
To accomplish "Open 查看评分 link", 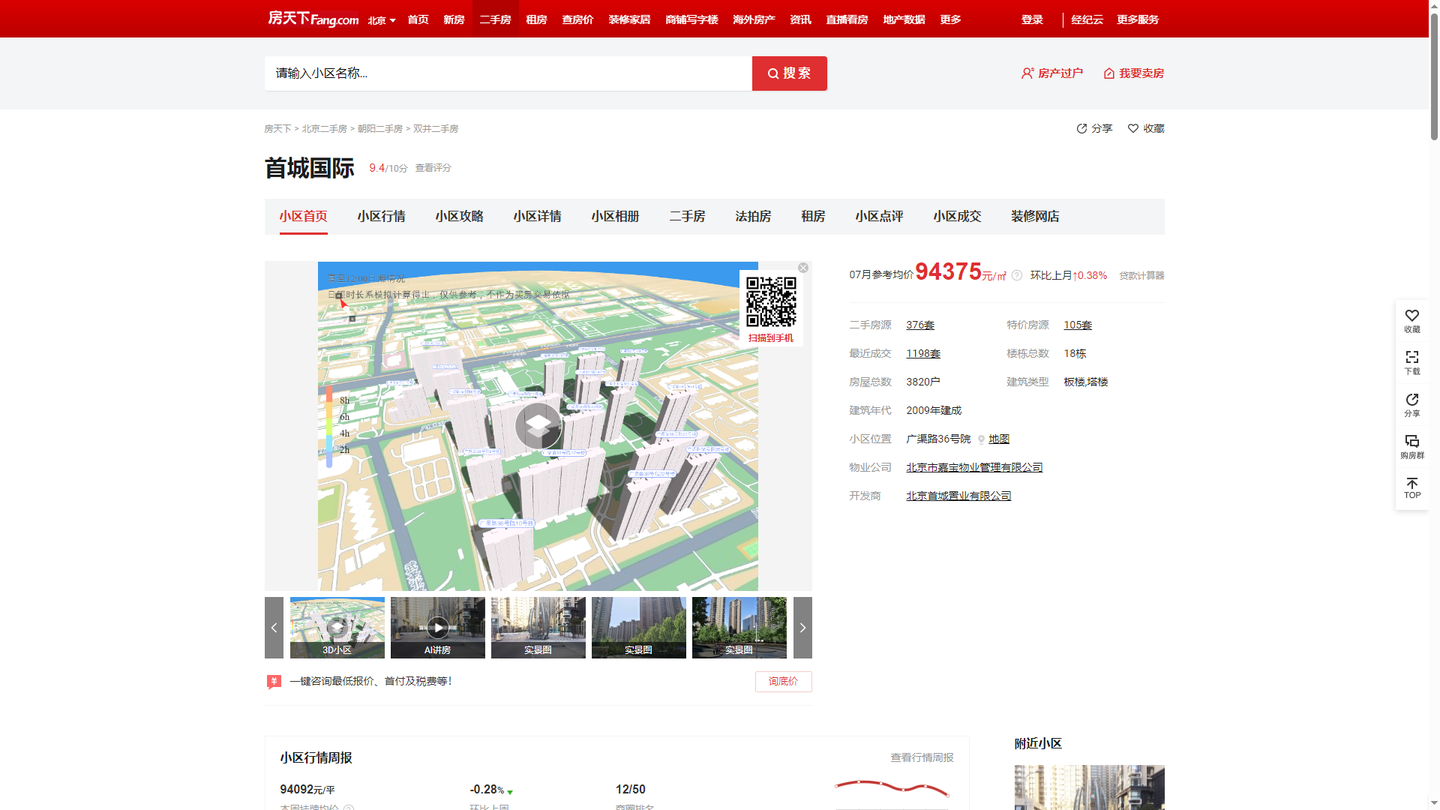I will pyautogui.click(x=433, y=168).
